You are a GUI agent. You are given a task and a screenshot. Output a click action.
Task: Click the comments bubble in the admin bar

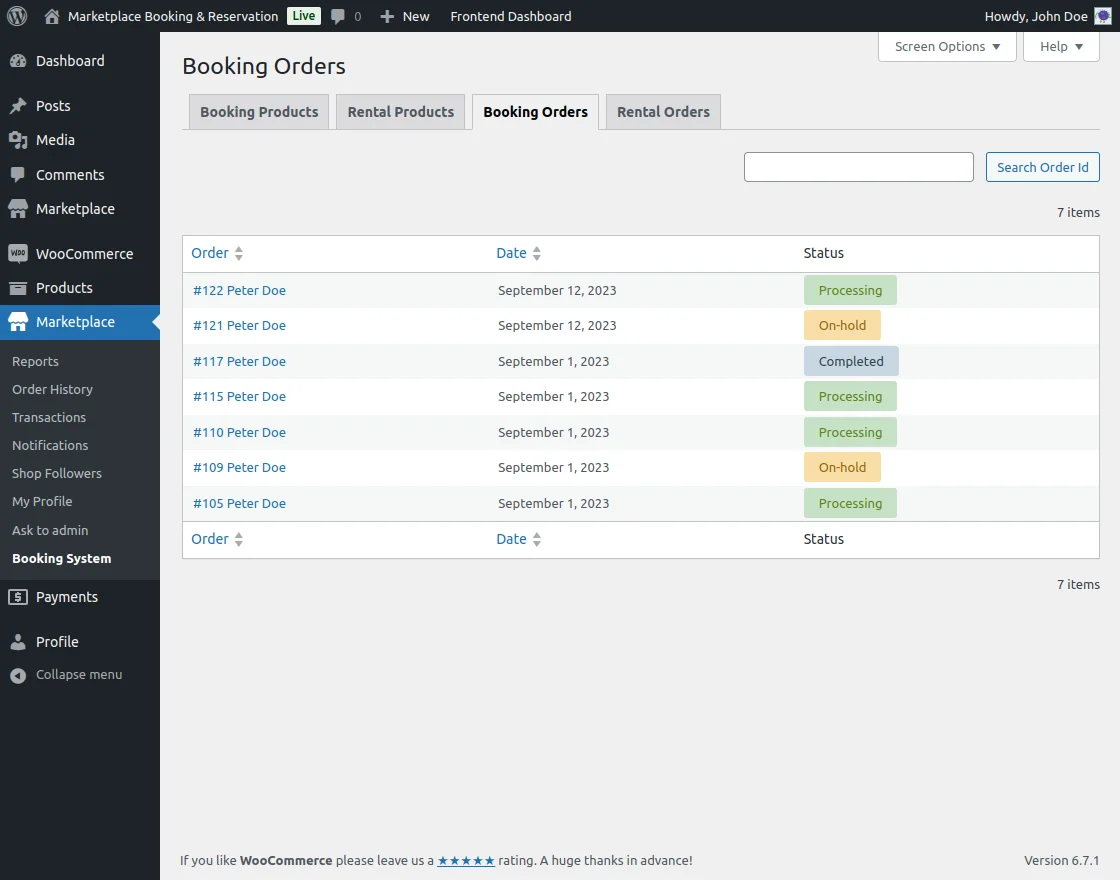click(340, 16)
